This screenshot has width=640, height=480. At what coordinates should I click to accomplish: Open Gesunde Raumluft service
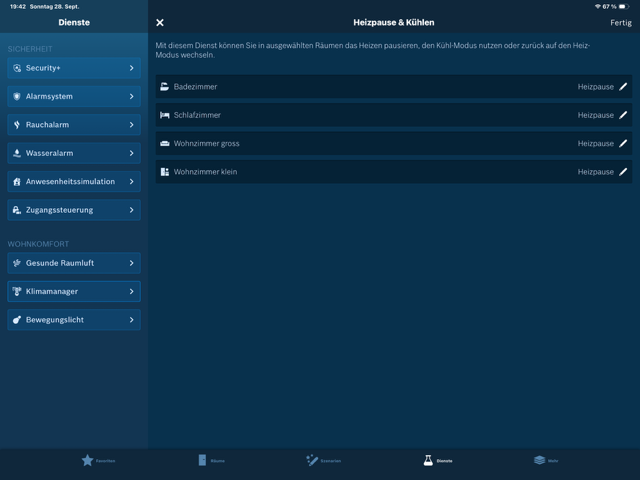(x=74, y=263)
